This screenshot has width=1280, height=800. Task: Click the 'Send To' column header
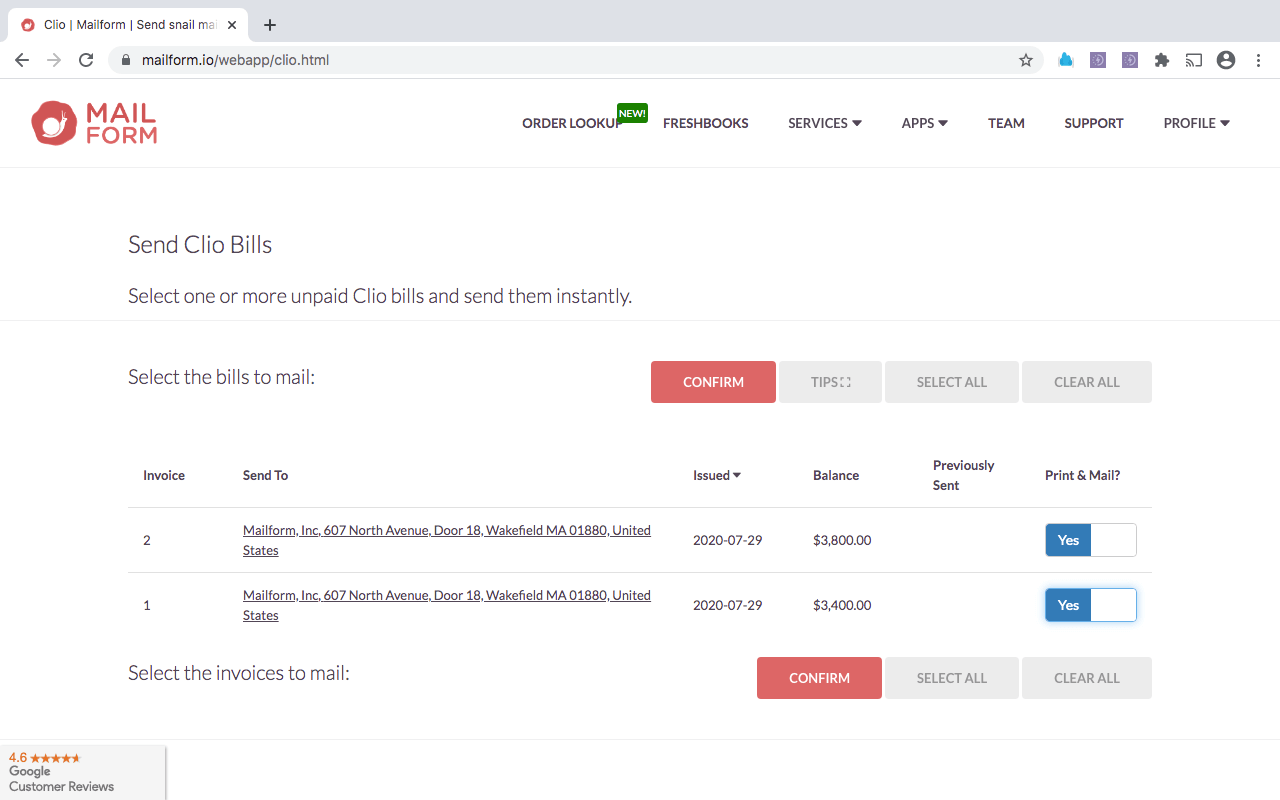coord(265,475)
